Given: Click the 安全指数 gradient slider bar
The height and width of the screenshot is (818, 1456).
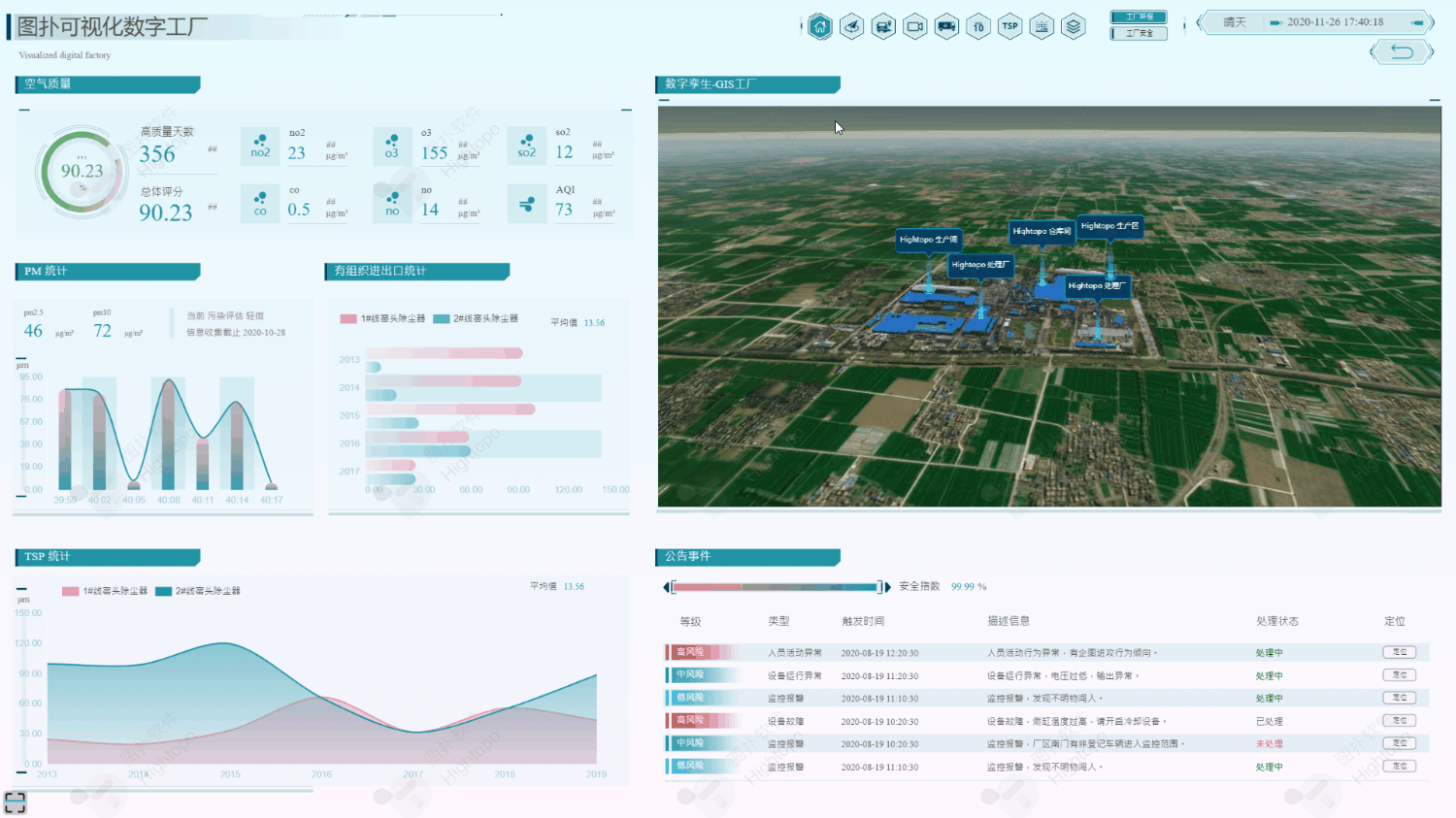Looking at the screenshot, I should [x=775, y=587].
